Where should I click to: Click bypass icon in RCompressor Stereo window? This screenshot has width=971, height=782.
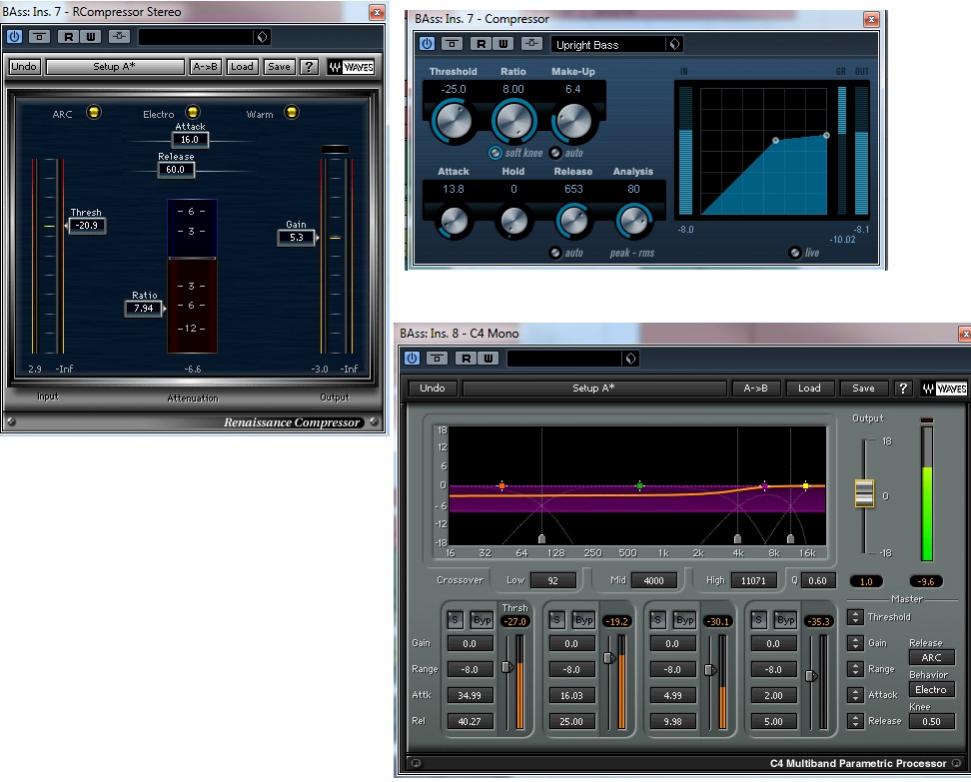[40, 37]
